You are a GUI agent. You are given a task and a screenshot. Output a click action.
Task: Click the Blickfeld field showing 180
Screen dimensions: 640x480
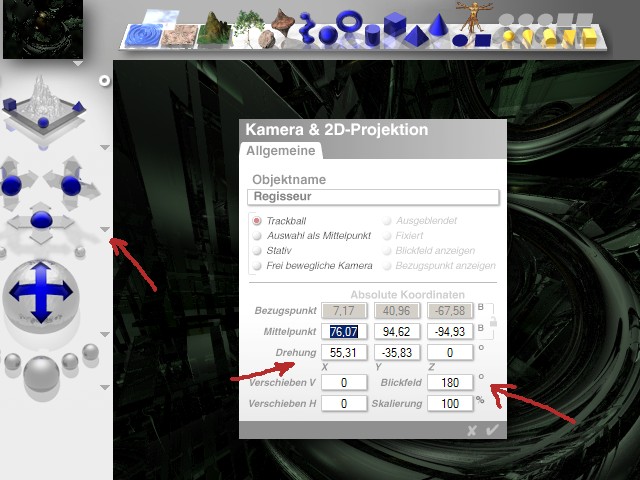point(450,382)
